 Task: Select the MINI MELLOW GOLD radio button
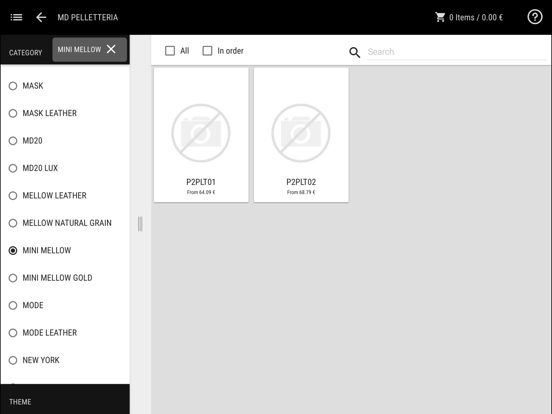click(13, 278)
